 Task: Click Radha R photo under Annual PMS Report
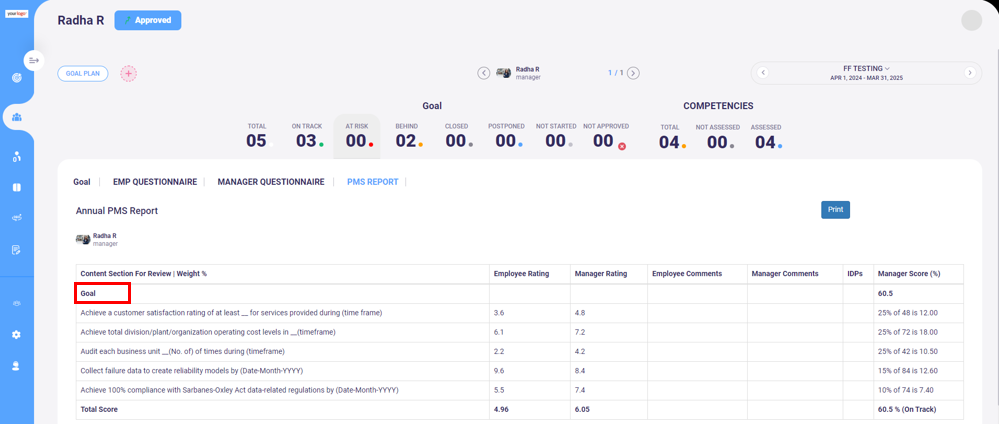(83, 239)
